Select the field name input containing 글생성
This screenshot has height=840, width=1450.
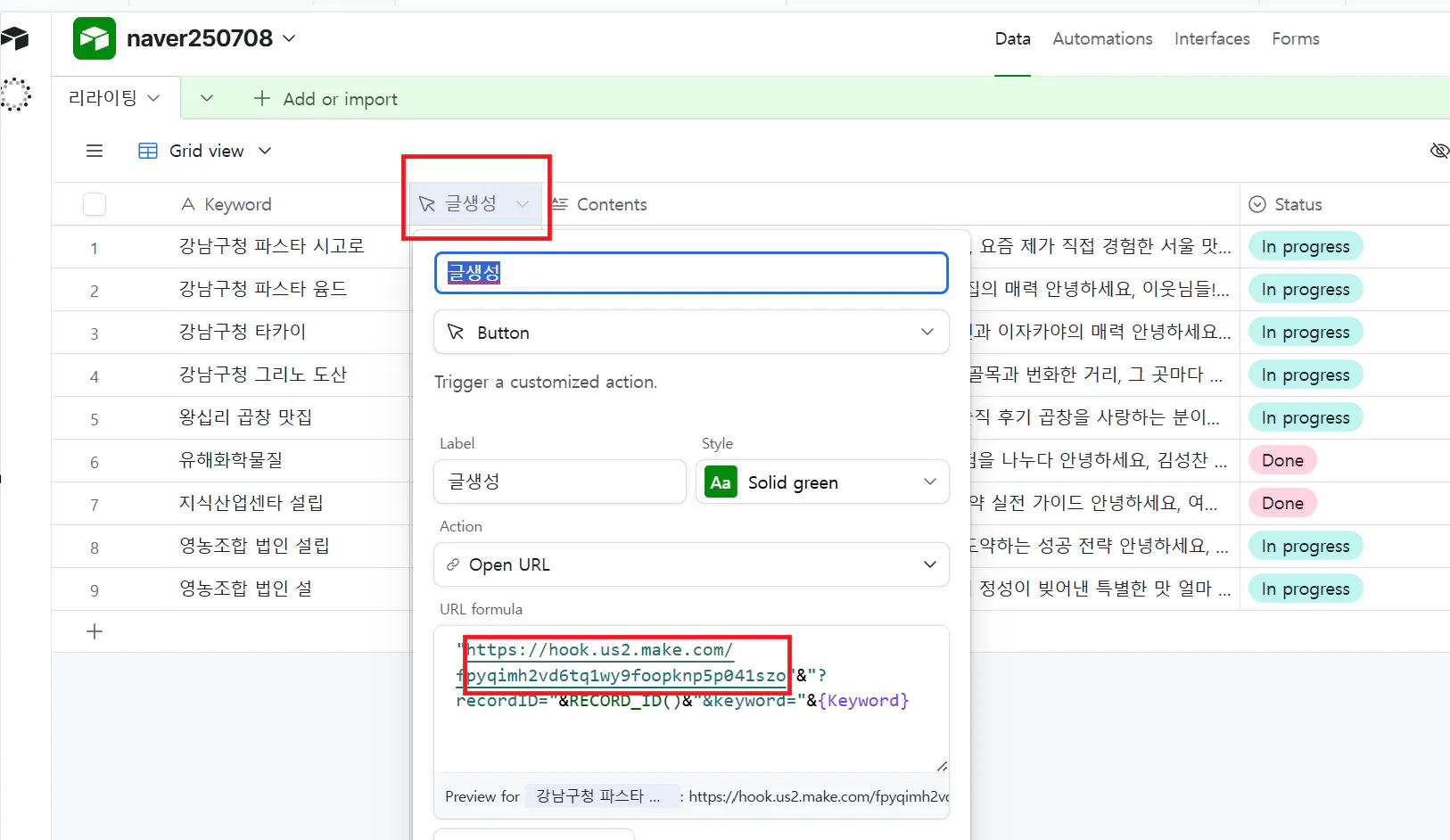tap(691, 273)
